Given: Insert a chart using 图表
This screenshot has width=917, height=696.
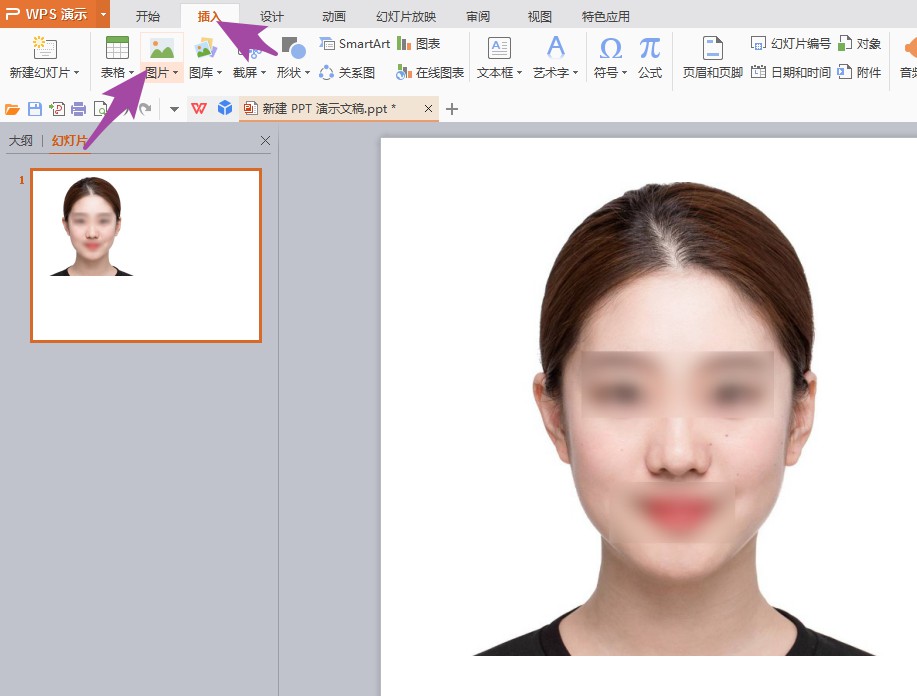Looking at the screenshot, I should click(419, 44).
